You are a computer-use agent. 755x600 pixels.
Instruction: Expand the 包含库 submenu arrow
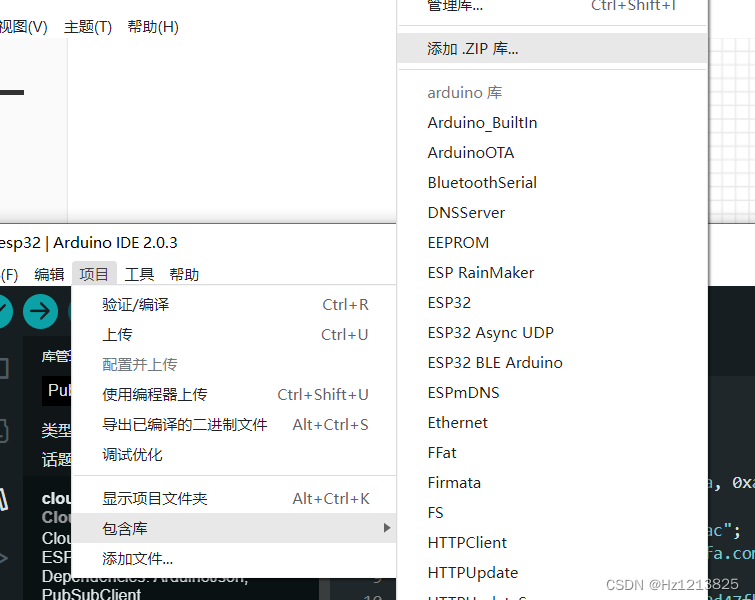387,528
